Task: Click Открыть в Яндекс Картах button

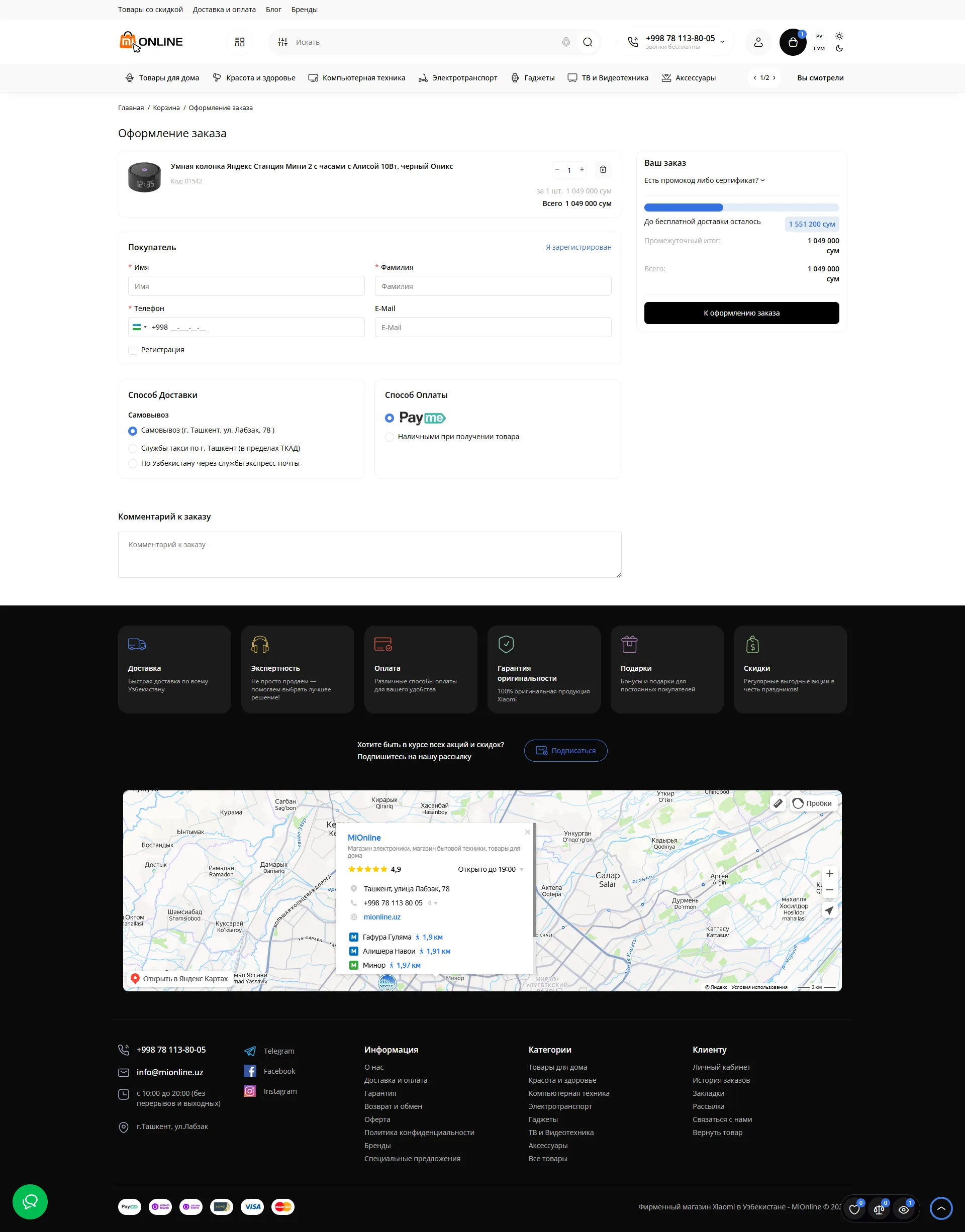Action: coord(179,979)
